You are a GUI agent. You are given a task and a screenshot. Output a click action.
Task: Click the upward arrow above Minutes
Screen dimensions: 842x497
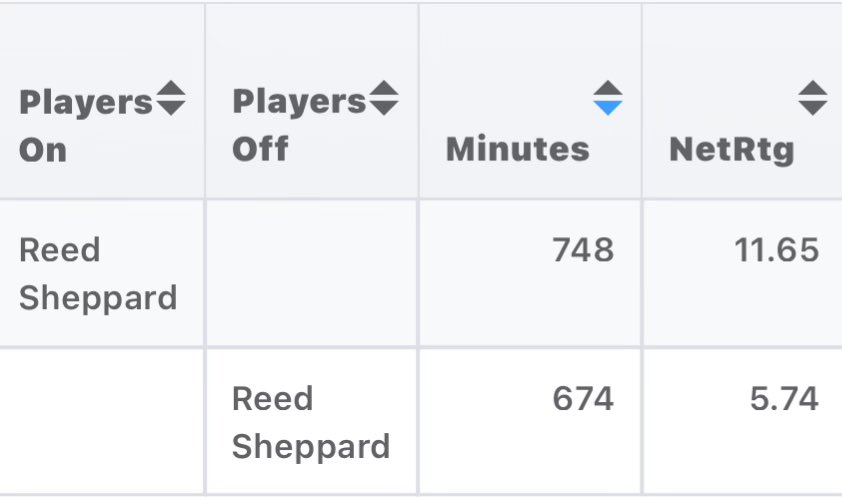(608, 89)
